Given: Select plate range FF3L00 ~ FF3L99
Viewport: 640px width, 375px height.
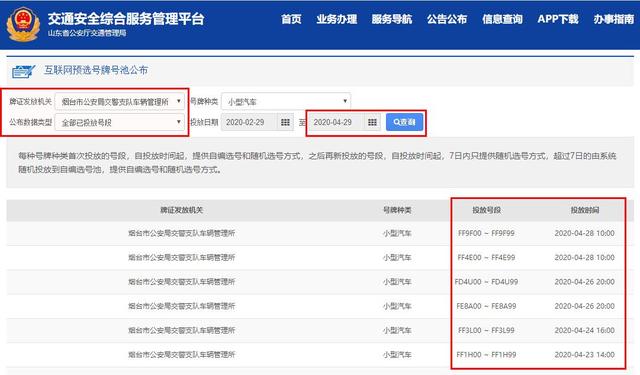Looking at the screenshot, I should 486,330.
